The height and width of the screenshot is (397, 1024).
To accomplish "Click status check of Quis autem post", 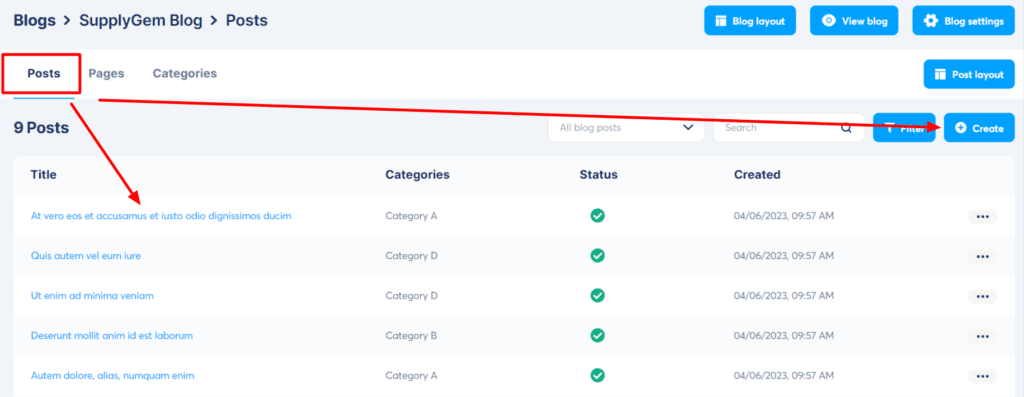I will click(x=597, y=255).
